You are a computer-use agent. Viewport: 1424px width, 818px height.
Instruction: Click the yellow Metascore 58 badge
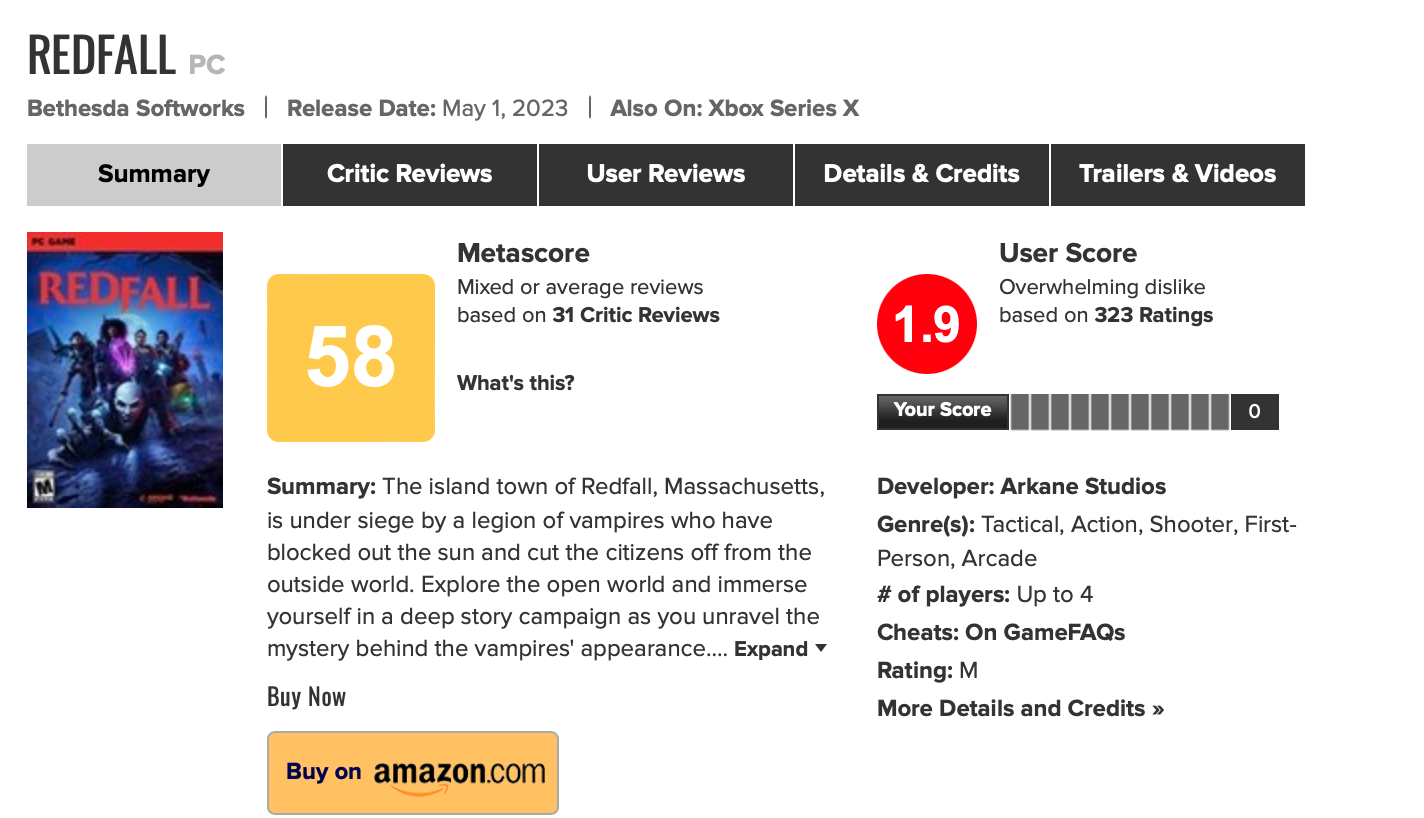tap(351, 357)
